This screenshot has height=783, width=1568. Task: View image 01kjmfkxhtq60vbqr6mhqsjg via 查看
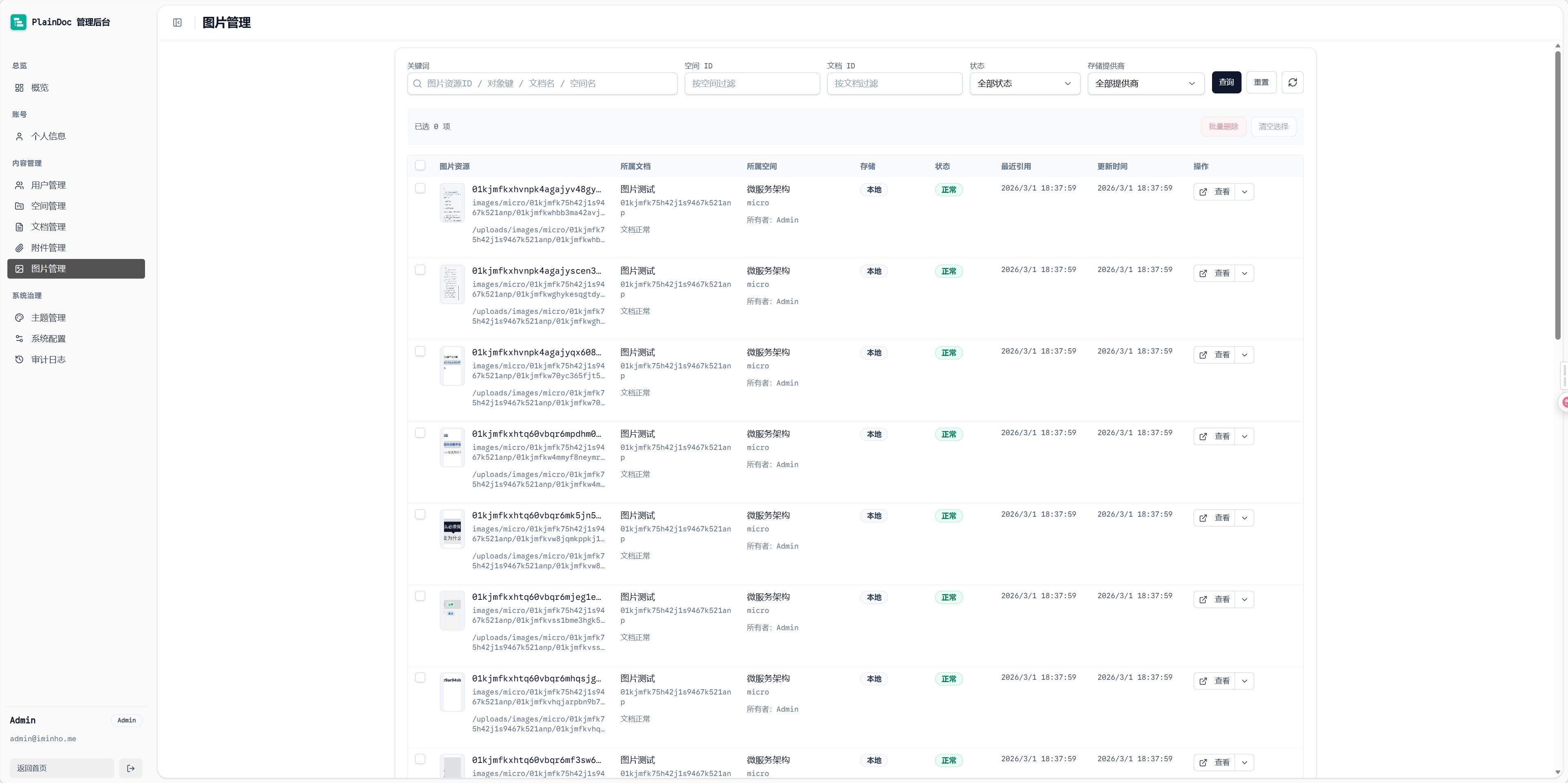1215,681
